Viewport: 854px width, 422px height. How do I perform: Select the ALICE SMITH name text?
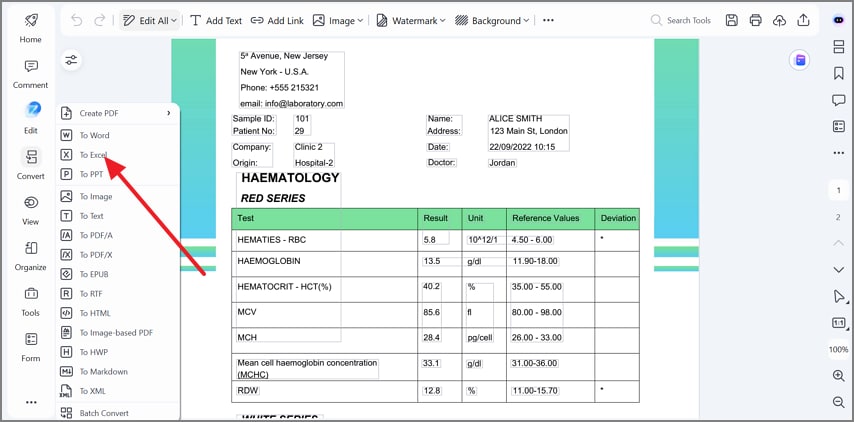point(515,119)
